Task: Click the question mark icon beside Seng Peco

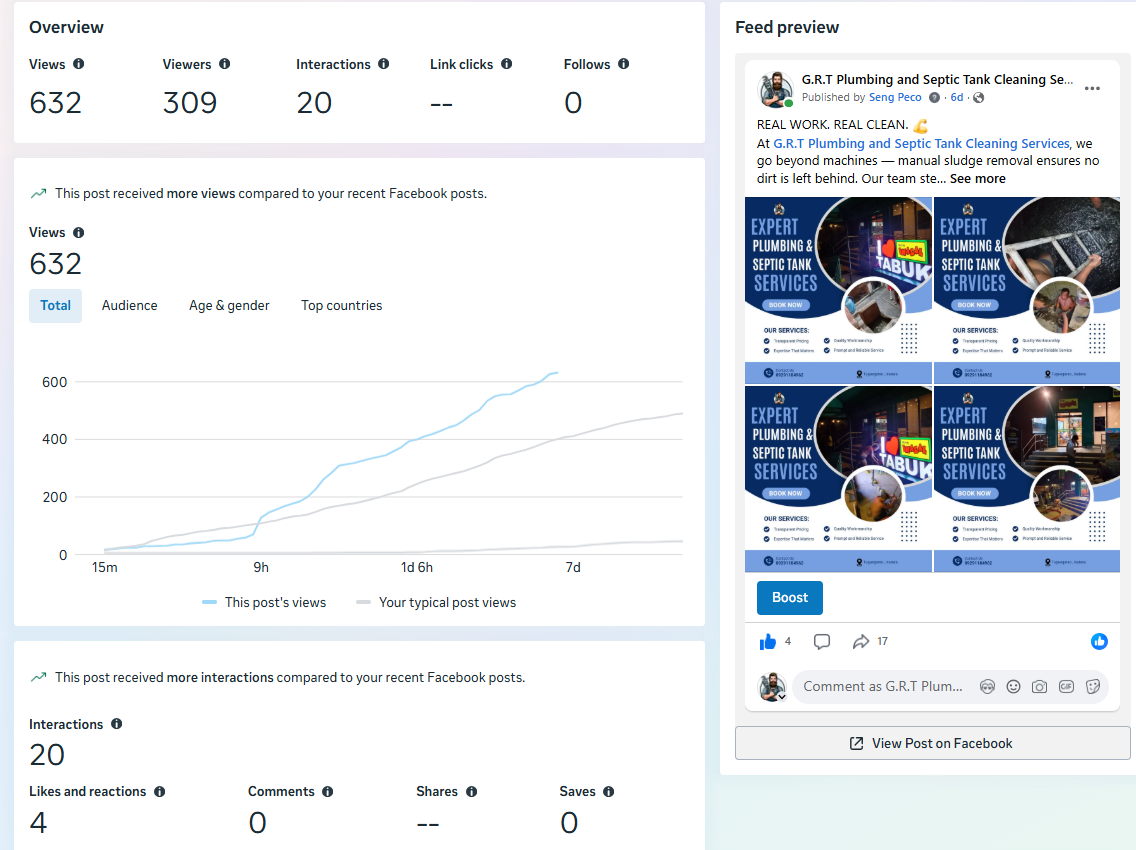Action: pos(935,98)
